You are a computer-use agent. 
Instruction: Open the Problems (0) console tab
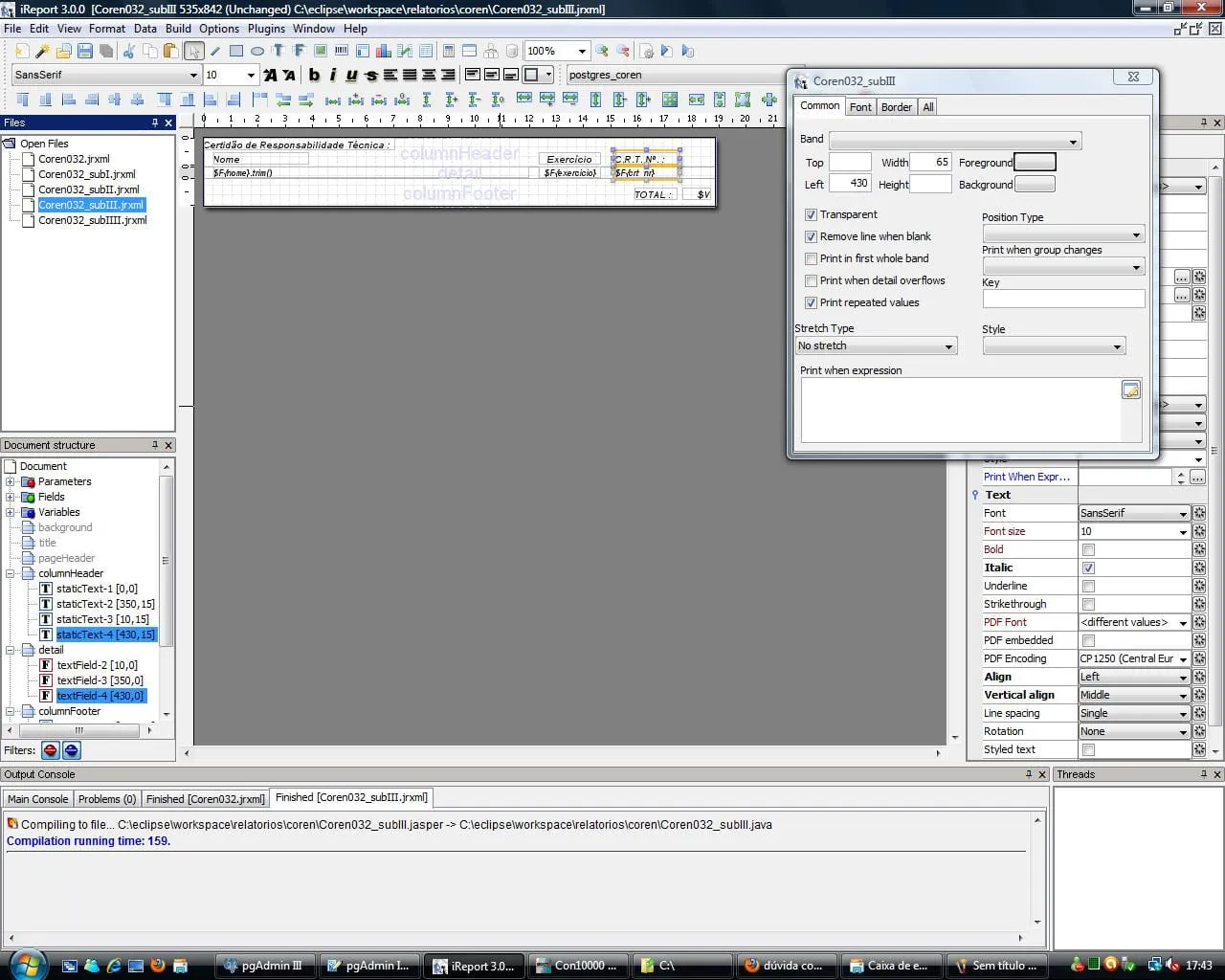coord(106,799)
